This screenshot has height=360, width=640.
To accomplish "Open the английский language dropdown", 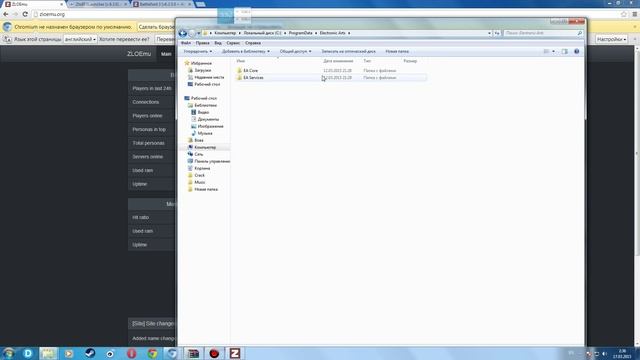I will [80, 39].
